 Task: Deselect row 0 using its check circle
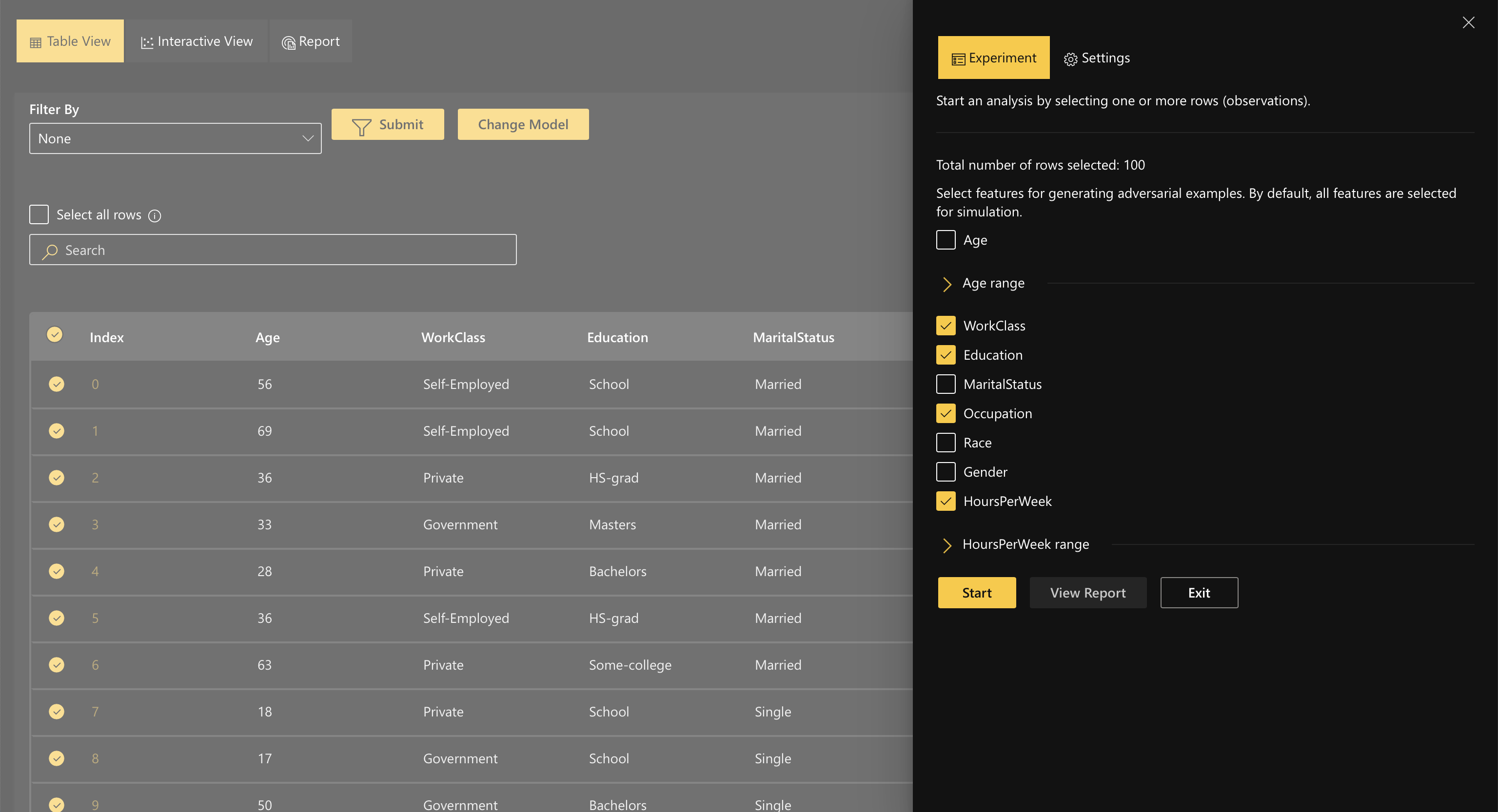(57, 384)
